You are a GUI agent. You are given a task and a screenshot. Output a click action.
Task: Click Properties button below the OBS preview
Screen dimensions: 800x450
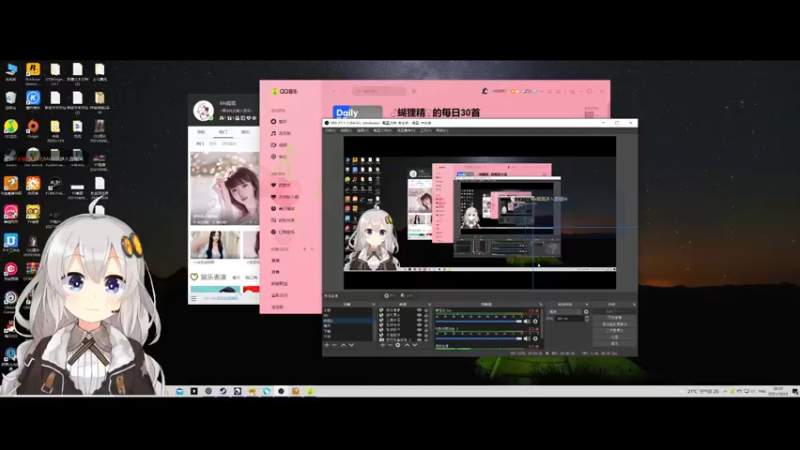pyautogui.click(x=390, y=295)
